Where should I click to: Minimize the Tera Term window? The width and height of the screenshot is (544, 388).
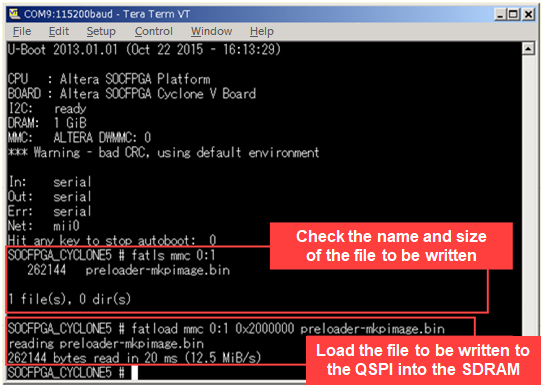click(500, 14)
